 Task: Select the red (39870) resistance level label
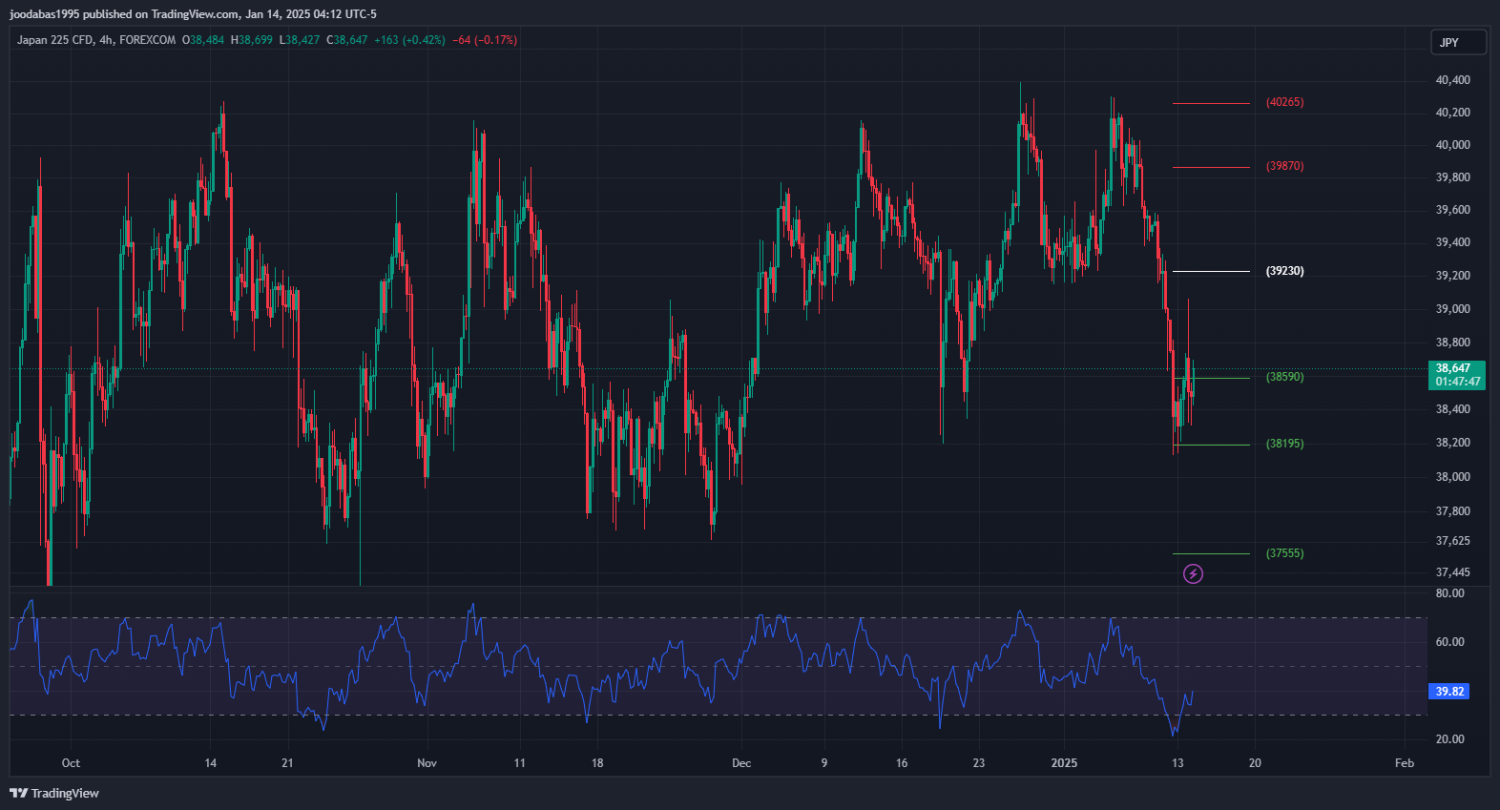1285,166
